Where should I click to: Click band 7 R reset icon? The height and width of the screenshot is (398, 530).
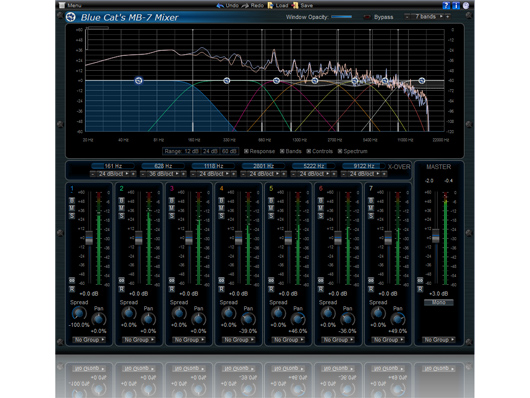point(371,289)
